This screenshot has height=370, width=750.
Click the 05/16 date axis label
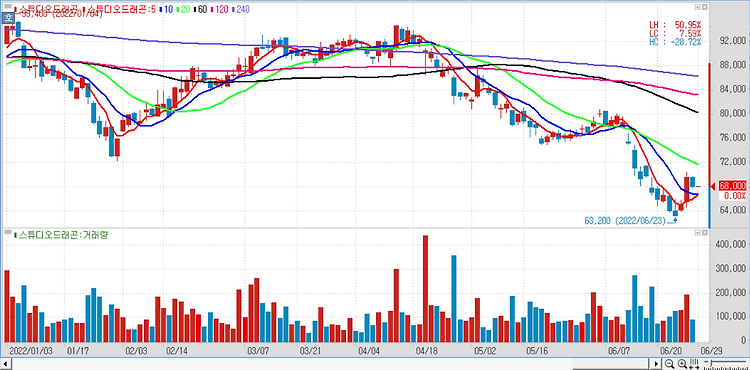coord(537,350)
